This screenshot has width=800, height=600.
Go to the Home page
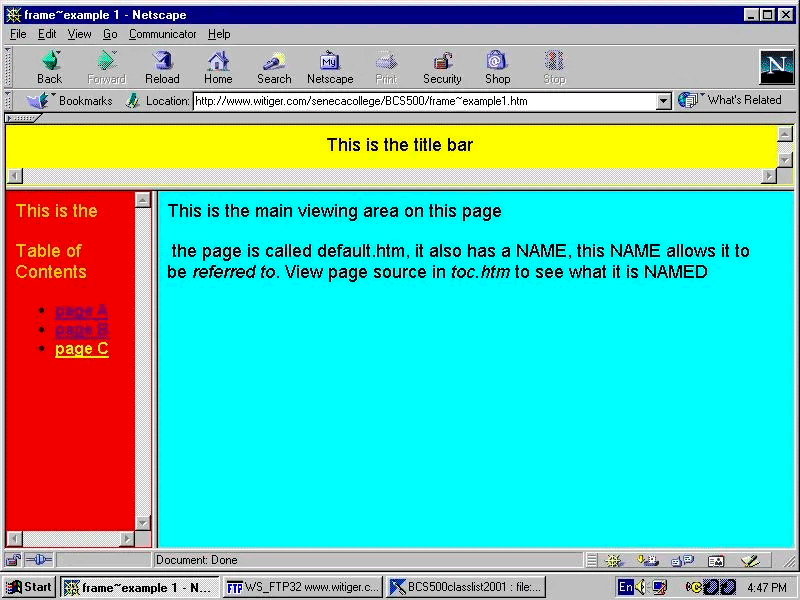coord(218,67)
